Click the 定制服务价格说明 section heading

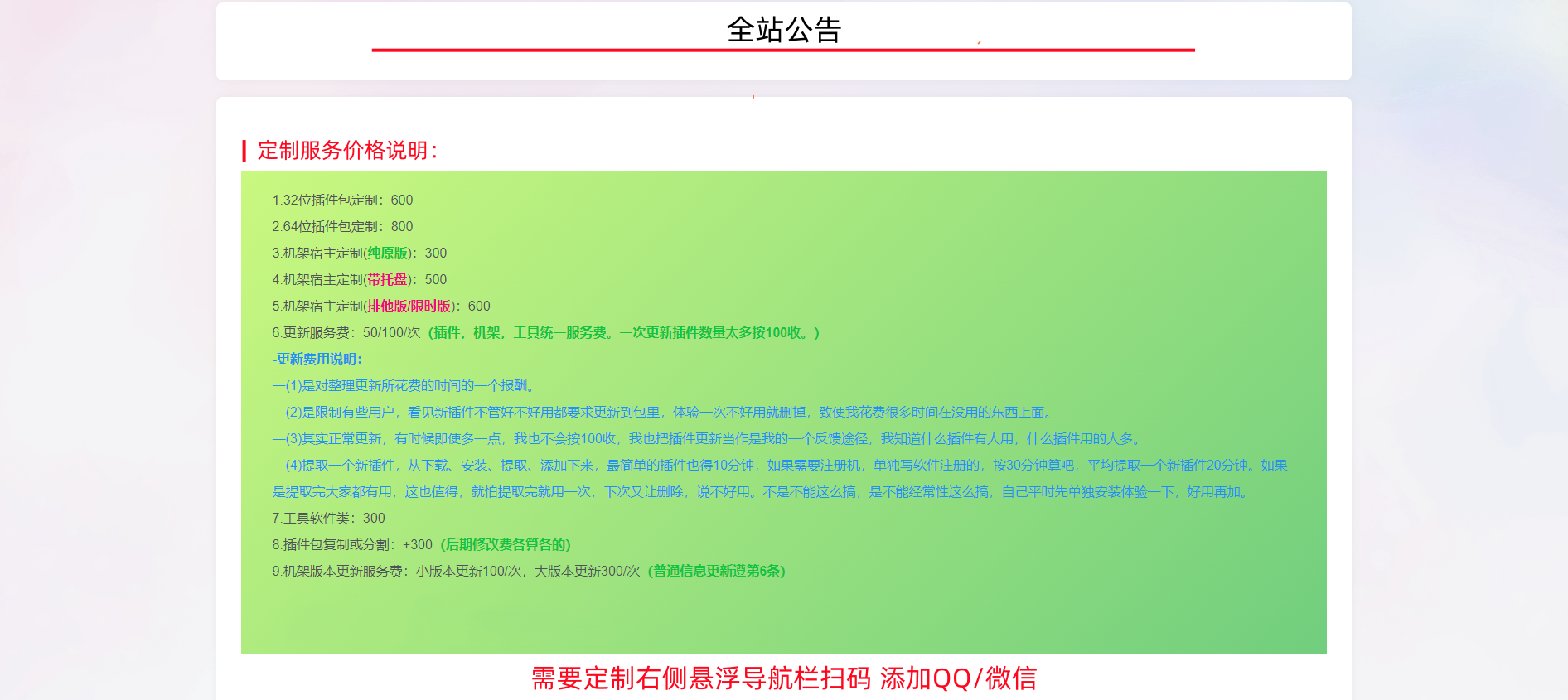(x=347, y=151)
